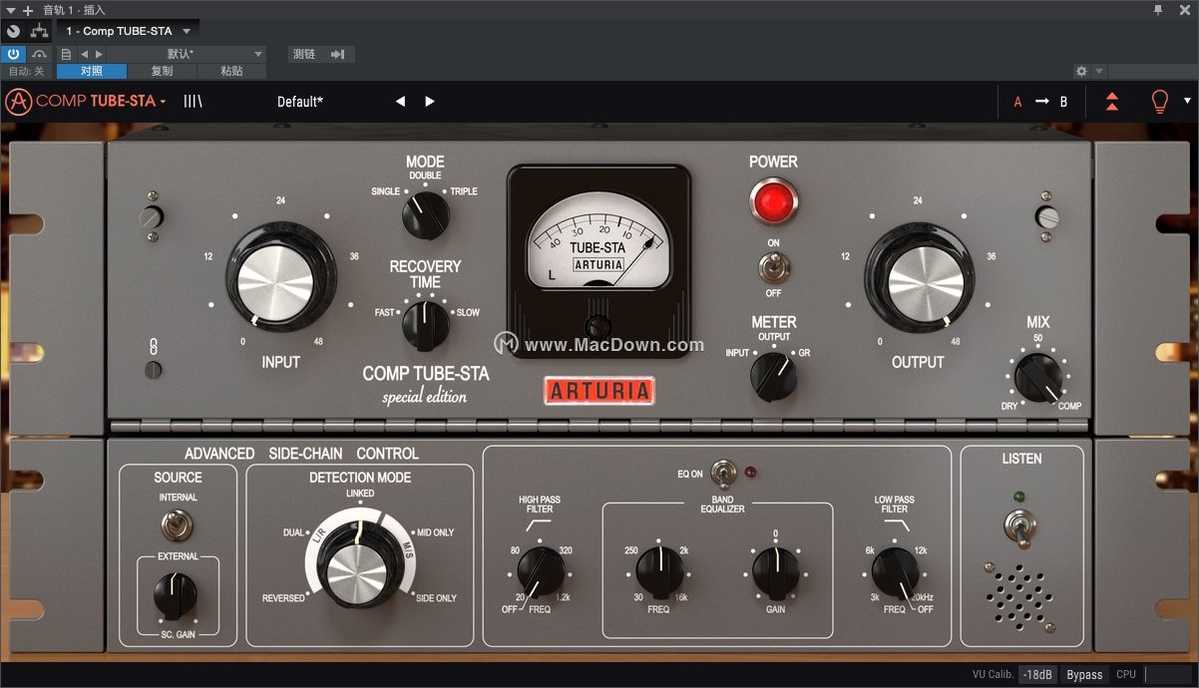
Task: Click the RECOVERY TIME knob
Action: click(426, 325)
